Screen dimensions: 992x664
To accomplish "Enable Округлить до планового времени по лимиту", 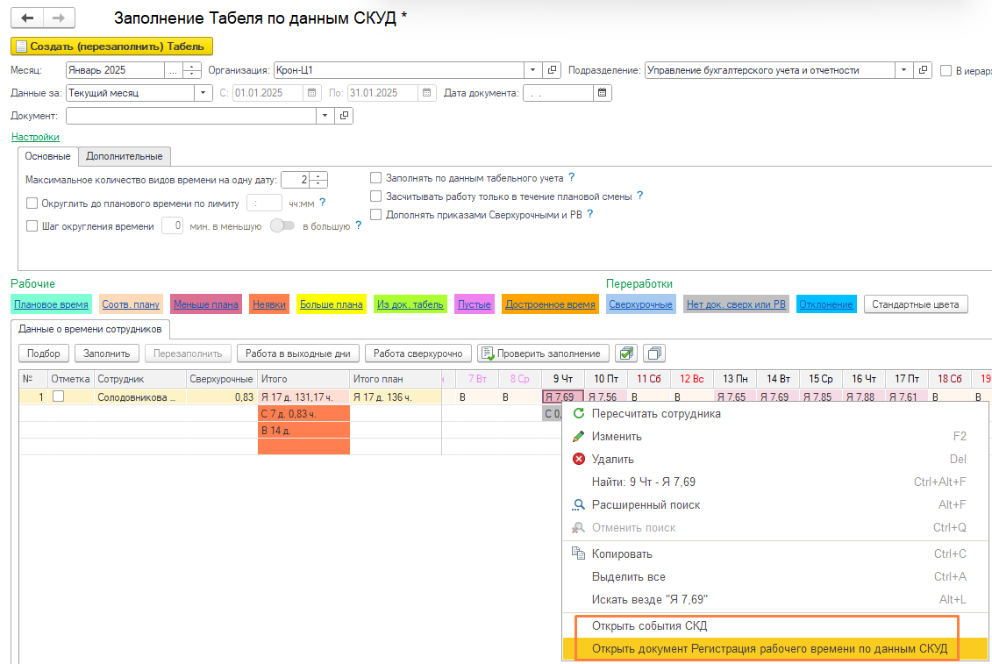I will tap(33, 203).
